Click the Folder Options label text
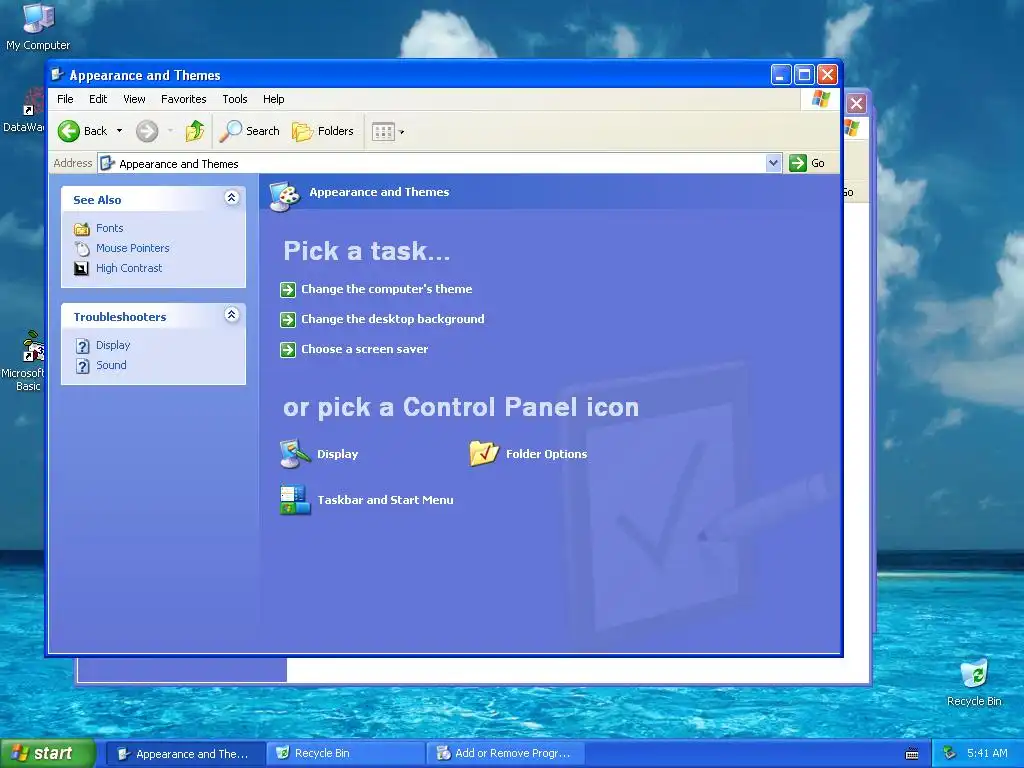This screenshot has height=768, width=1024. [547, 454]
